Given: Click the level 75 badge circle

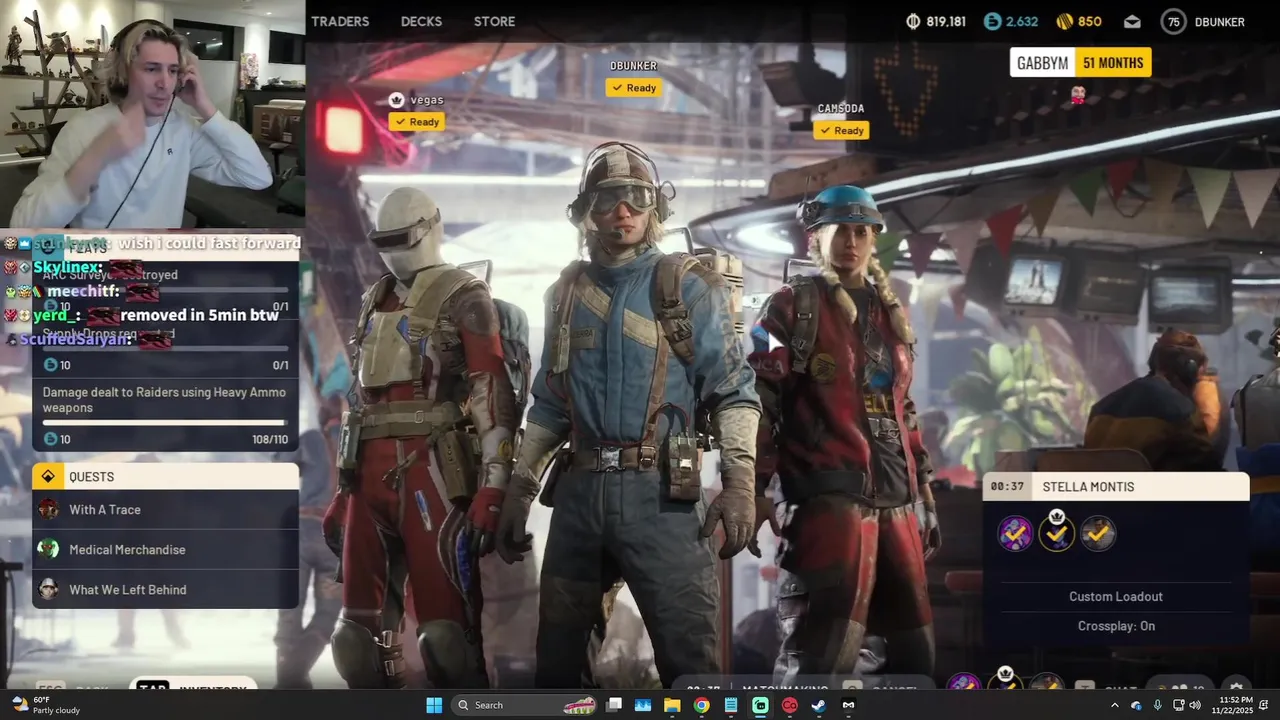Looking at the screenshot, I should click(x=1174, y=21).
